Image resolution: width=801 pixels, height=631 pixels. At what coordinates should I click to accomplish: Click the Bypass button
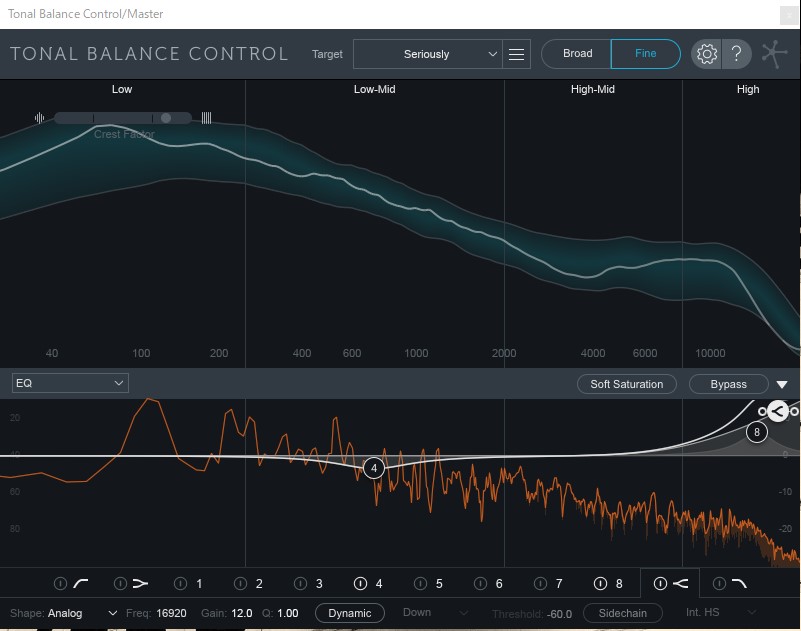728,384
